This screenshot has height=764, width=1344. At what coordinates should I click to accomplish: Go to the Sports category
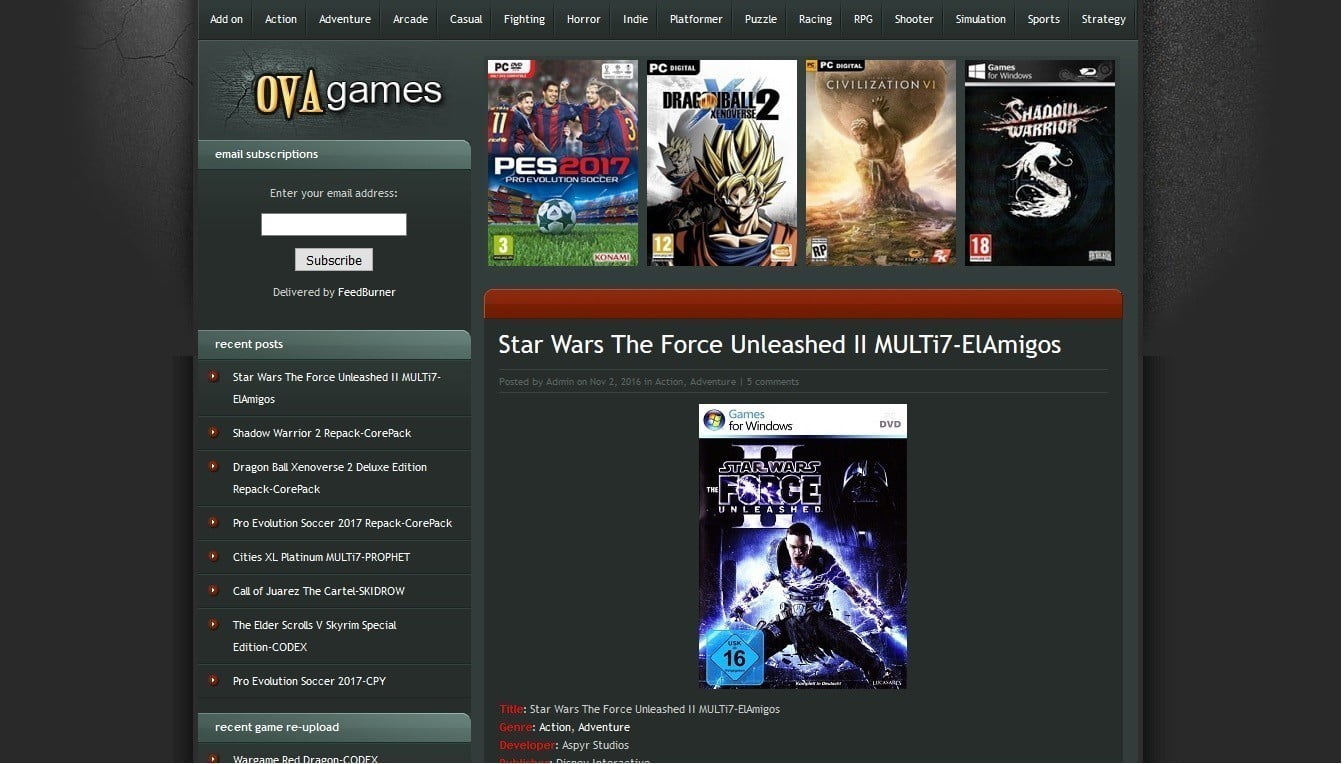(1043, 19)
